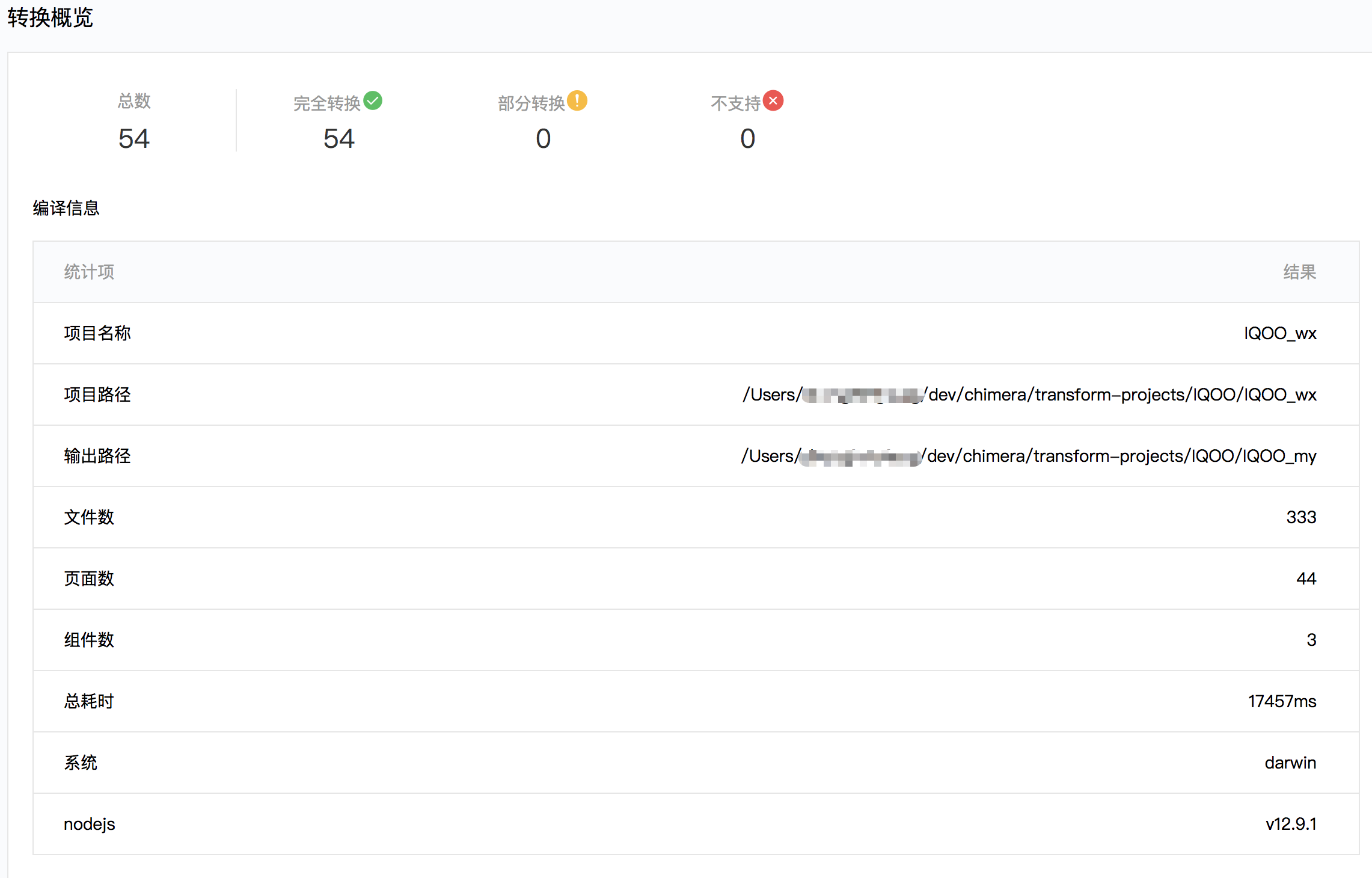Select the 页面数 value 44
Viewport: 1372px width, 878px height.
[1306, 579]
